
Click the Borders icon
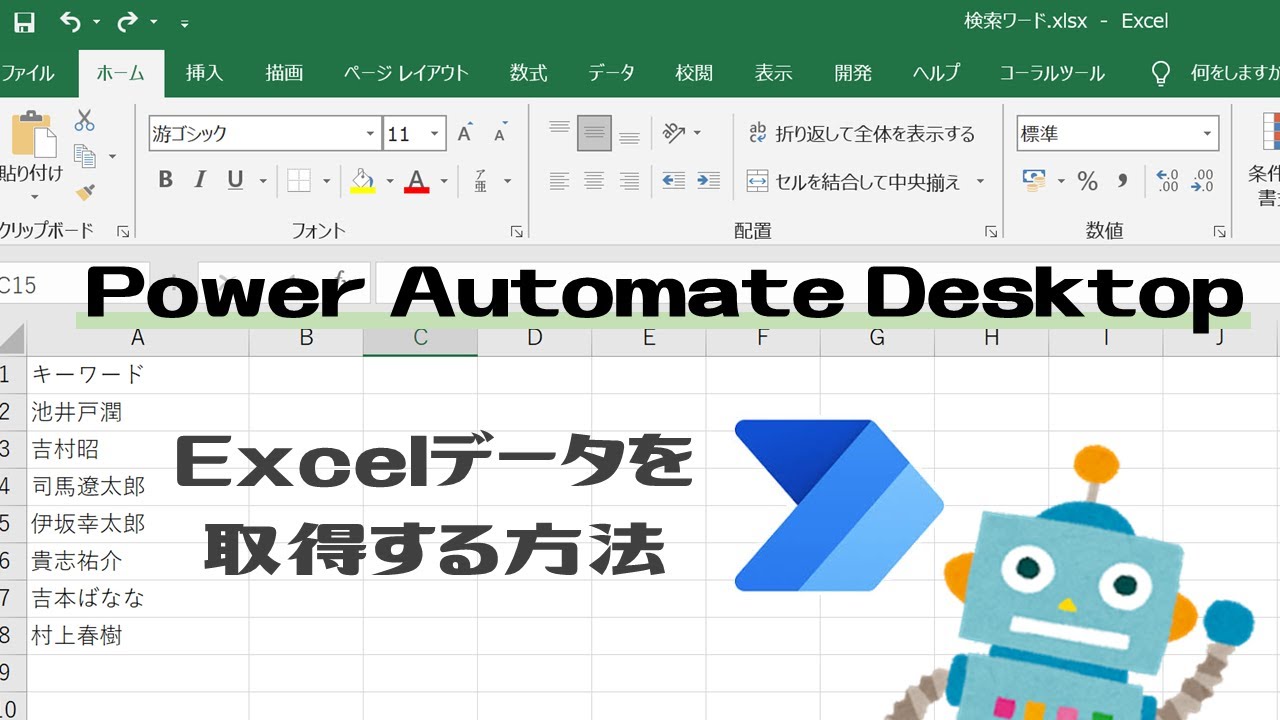click(299, 180)
